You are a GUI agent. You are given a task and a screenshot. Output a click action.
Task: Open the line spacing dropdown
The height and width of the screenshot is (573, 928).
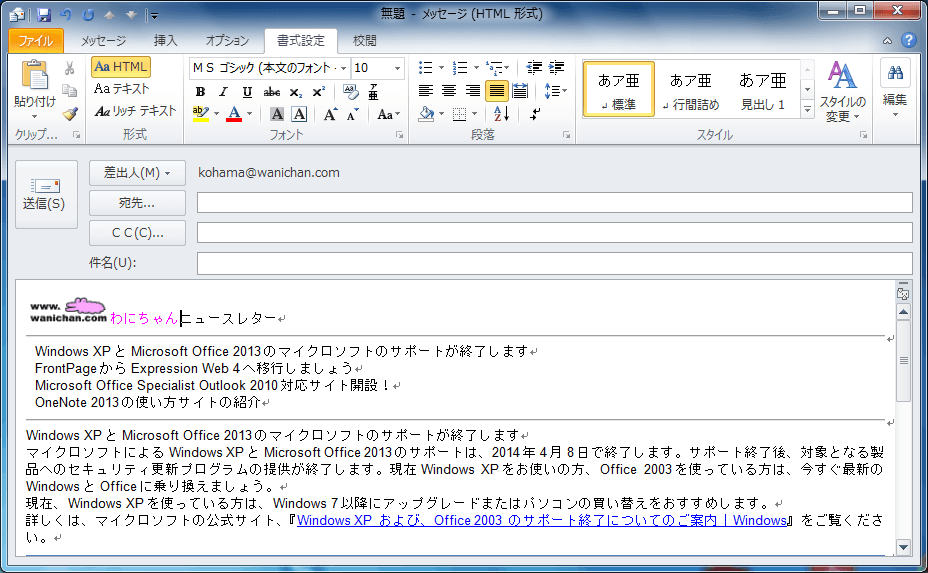556,91
